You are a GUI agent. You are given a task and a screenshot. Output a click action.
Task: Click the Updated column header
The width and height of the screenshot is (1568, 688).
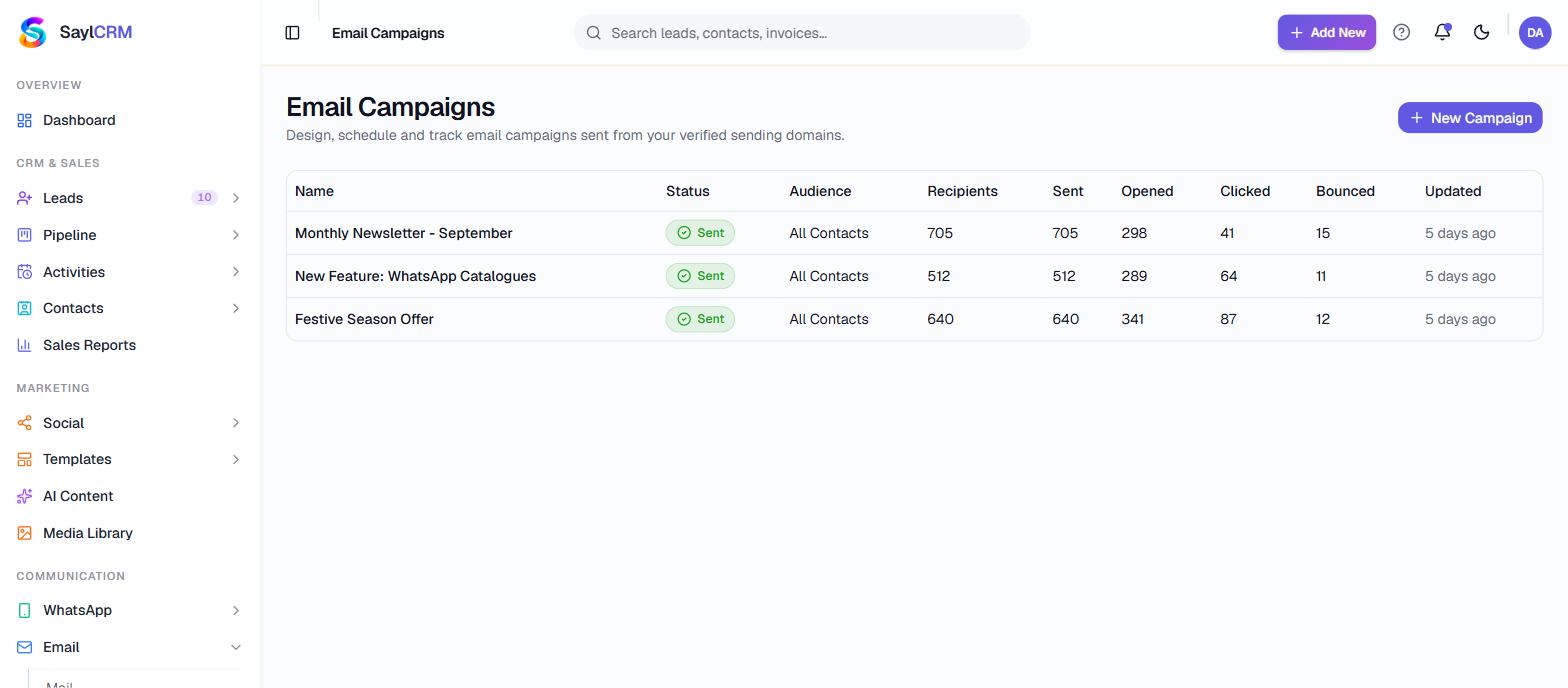pyautogui.click(x=1453, y=191)
